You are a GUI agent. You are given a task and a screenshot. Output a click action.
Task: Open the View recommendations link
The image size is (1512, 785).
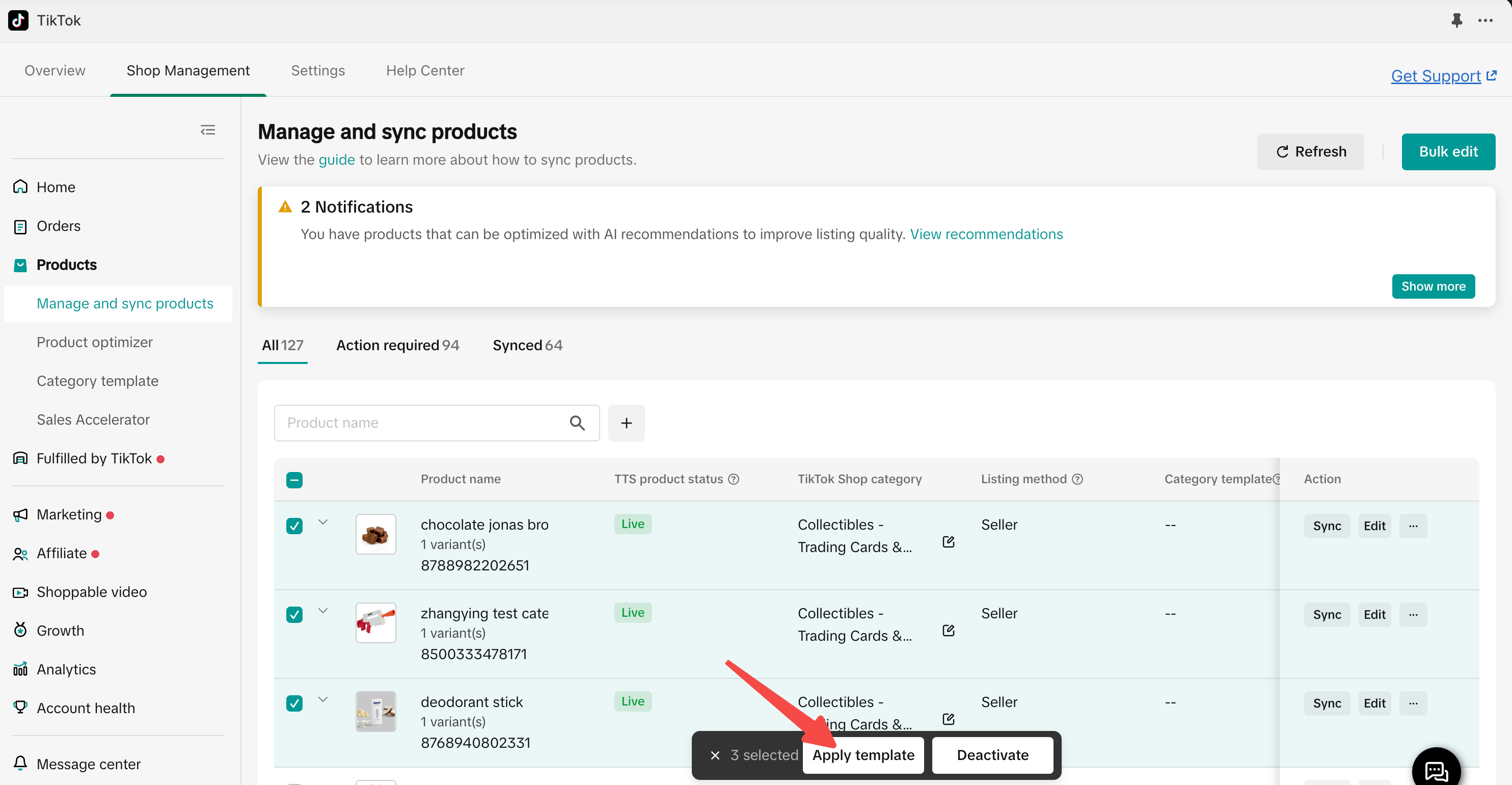pos(986,234)
